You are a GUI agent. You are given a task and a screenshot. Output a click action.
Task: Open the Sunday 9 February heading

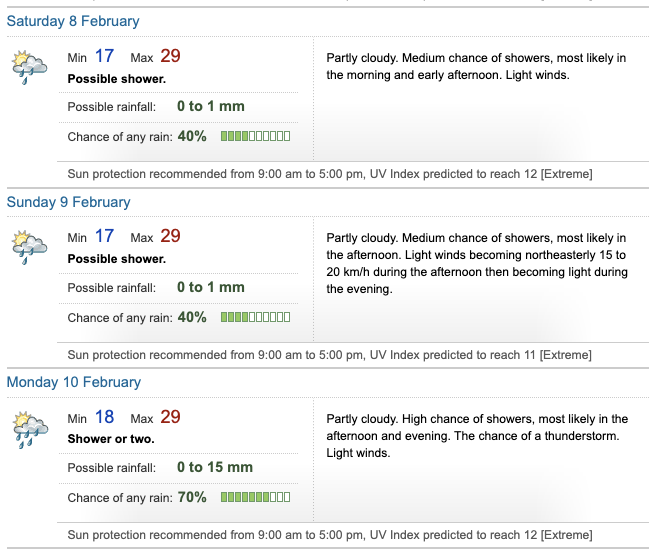click(x=69, y=202)
